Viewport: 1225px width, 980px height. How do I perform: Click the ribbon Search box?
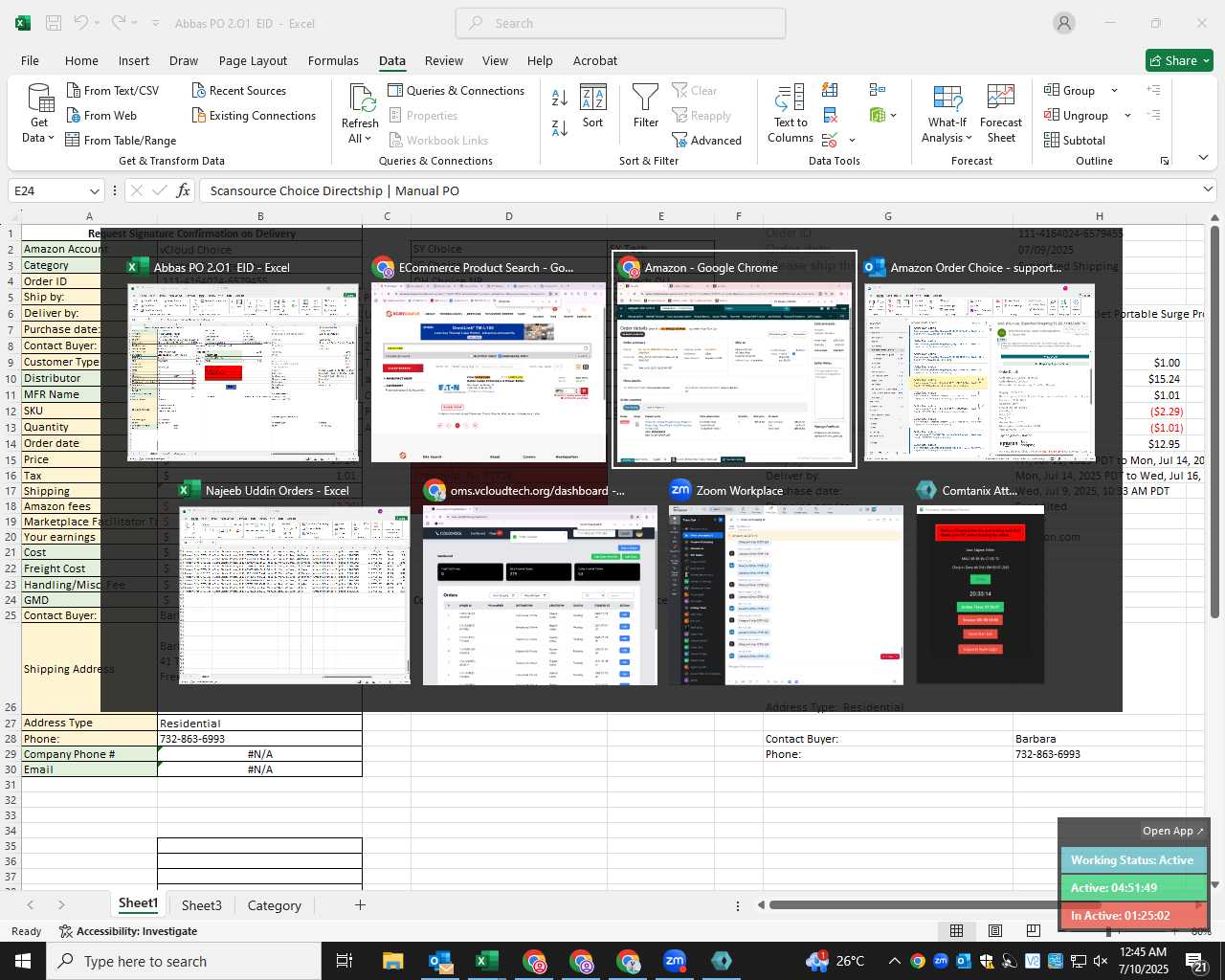(620, 23)
